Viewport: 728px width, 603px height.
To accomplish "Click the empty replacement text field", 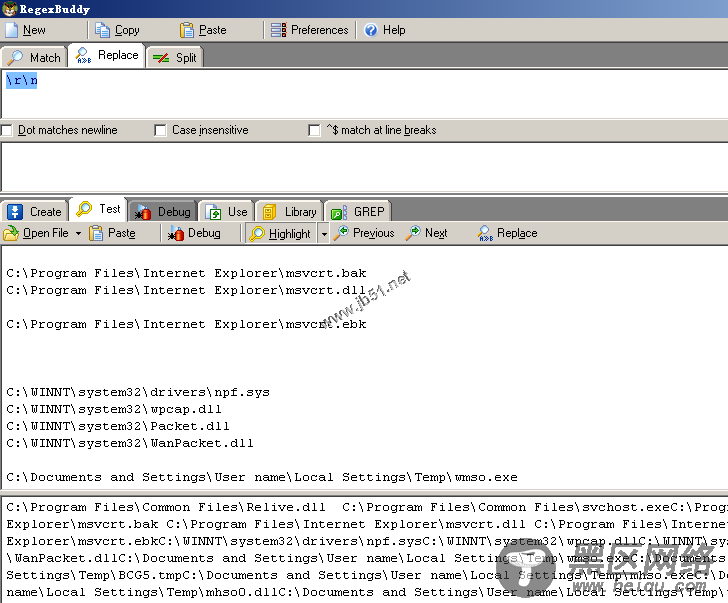I will [x=365, y=167].
